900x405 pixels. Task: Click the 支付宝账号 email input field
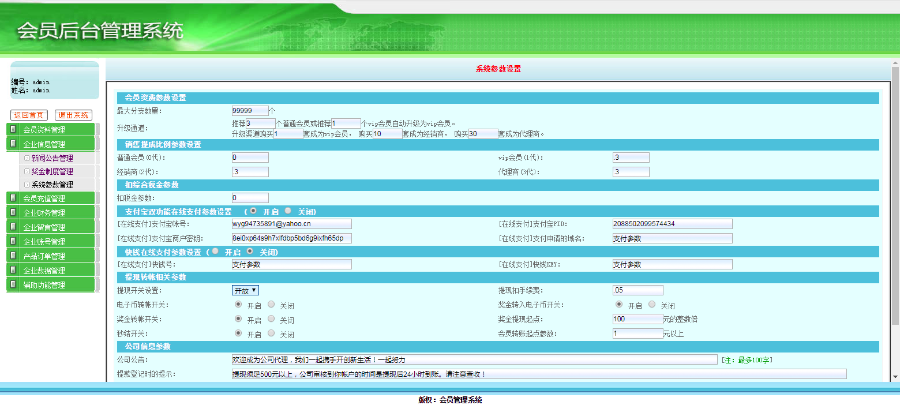pyautogui.click(x=291, y=224)
